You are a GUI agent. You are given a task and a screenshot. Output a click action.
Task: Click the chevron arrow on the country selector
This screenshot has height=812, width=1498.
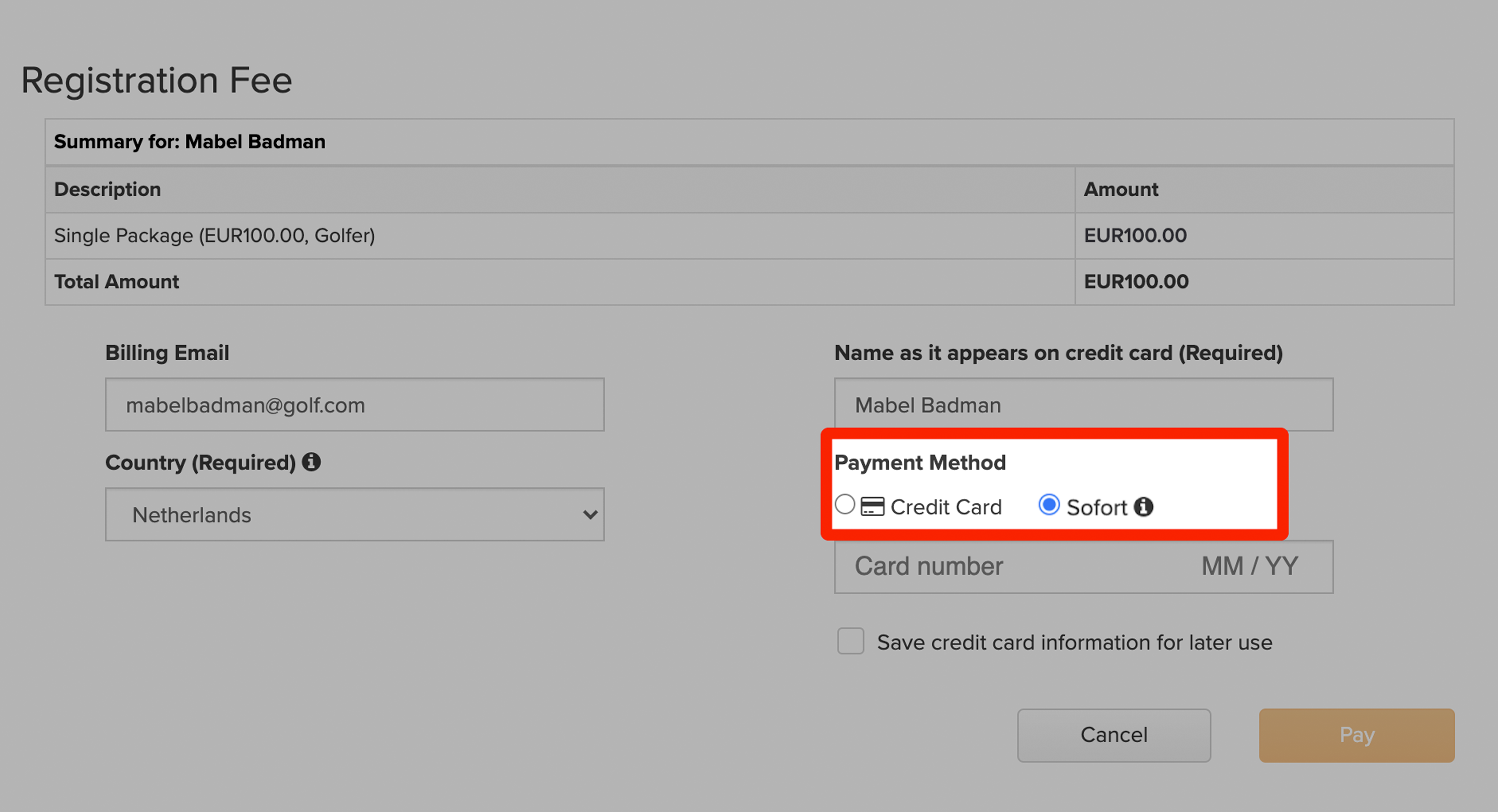click(x=590, y=514)
